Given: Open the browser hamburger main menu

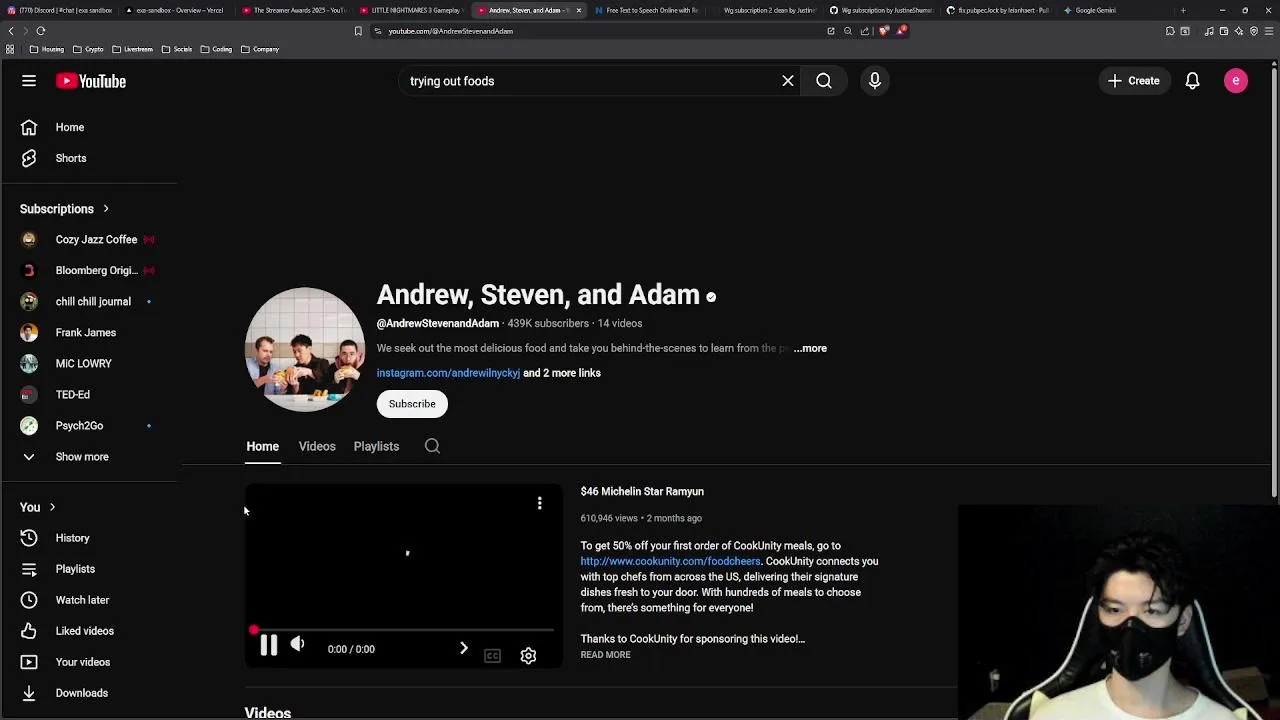Looking at the screenshot, I should click(x=1269, y=31).
